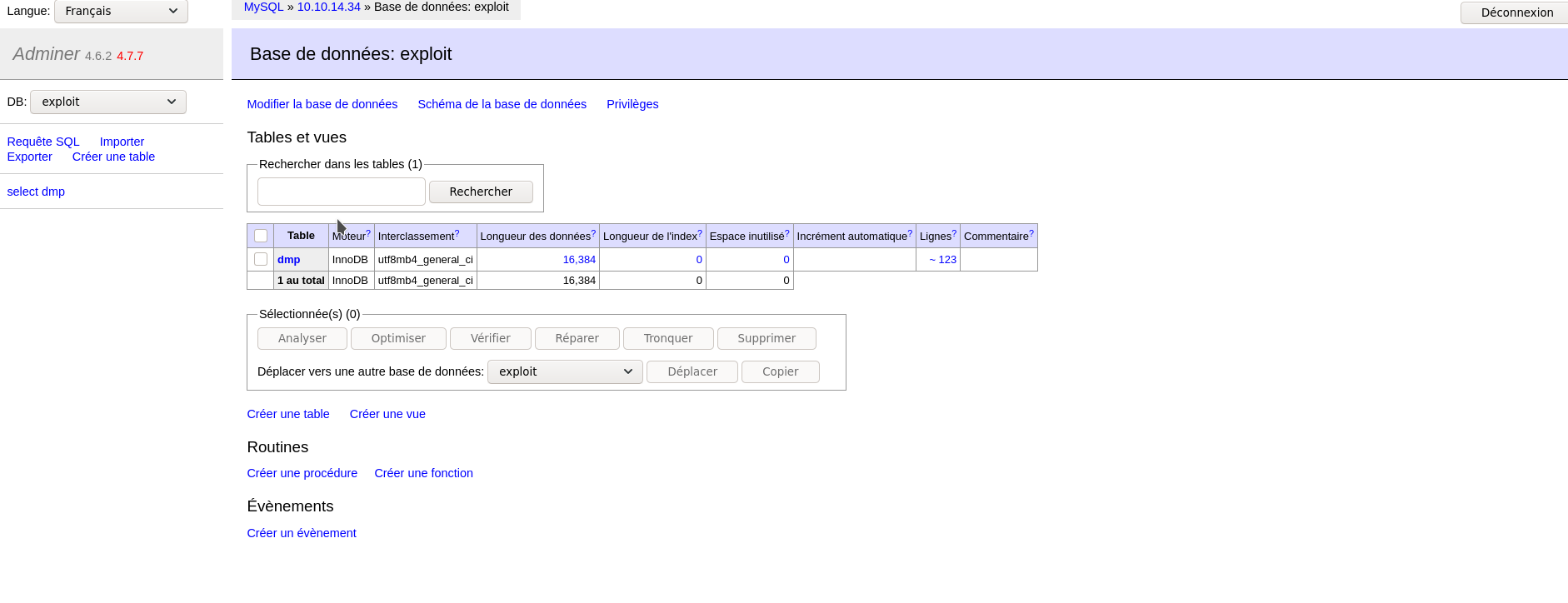Check the select-all tables checkbox in header
Image resolution: width=1568 pixels, height=603 pixels.
(x=261, y=236)
